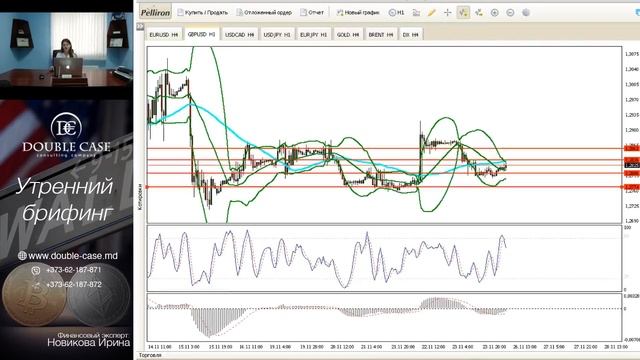Click the gray round settings icon
The width and height of the screenshot is (640, 360).
tap(526, 13)
